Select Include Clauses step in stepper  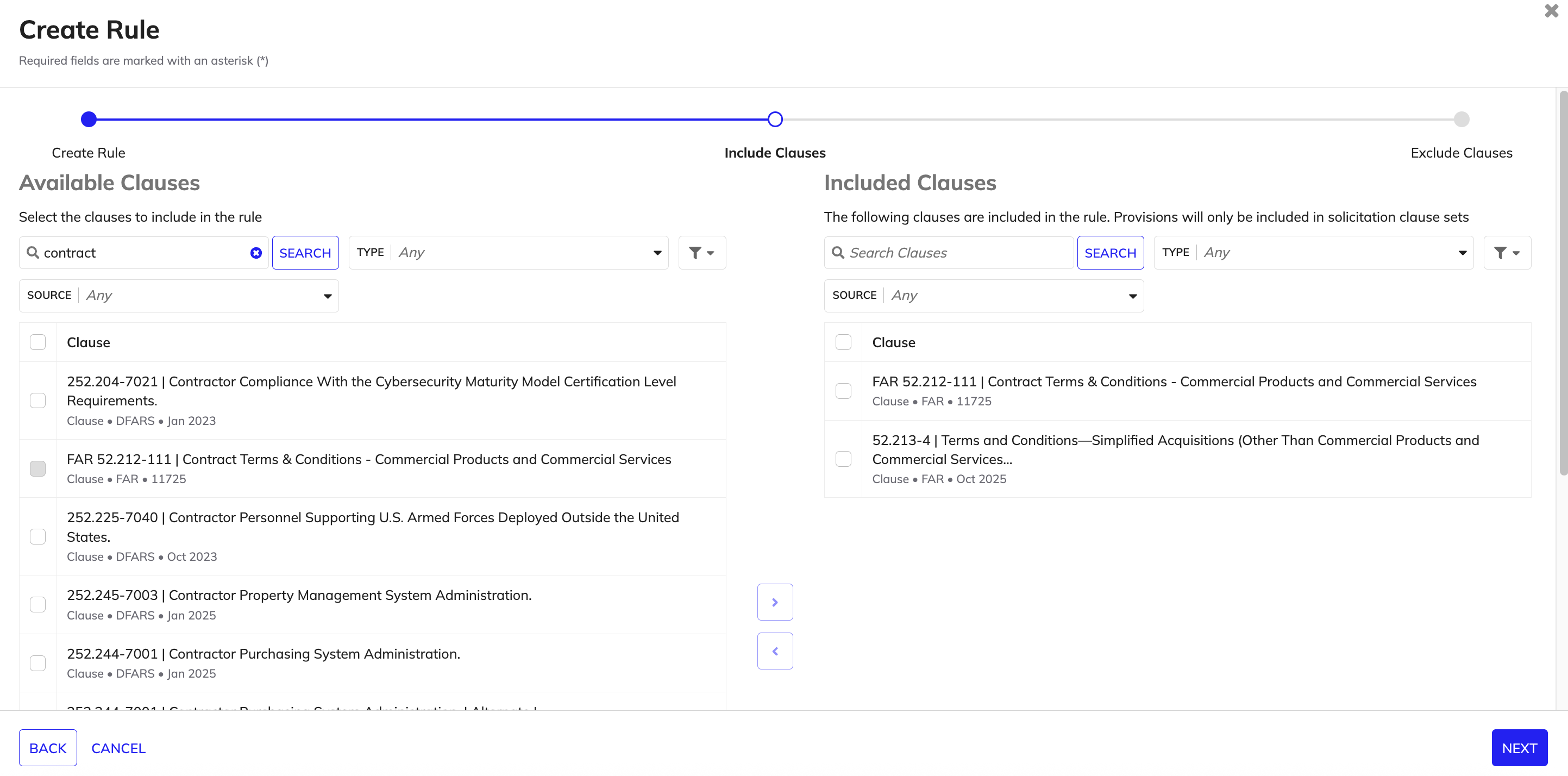tap(775, 120)
